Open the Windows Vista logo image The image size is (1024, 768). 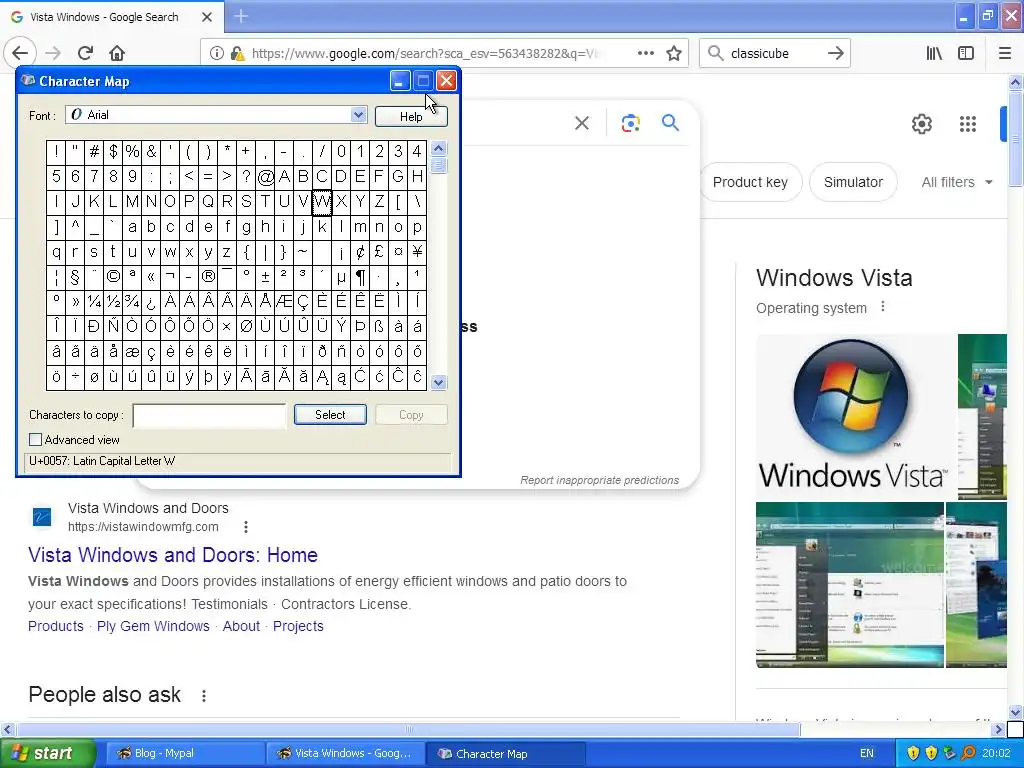coord(856,417)
